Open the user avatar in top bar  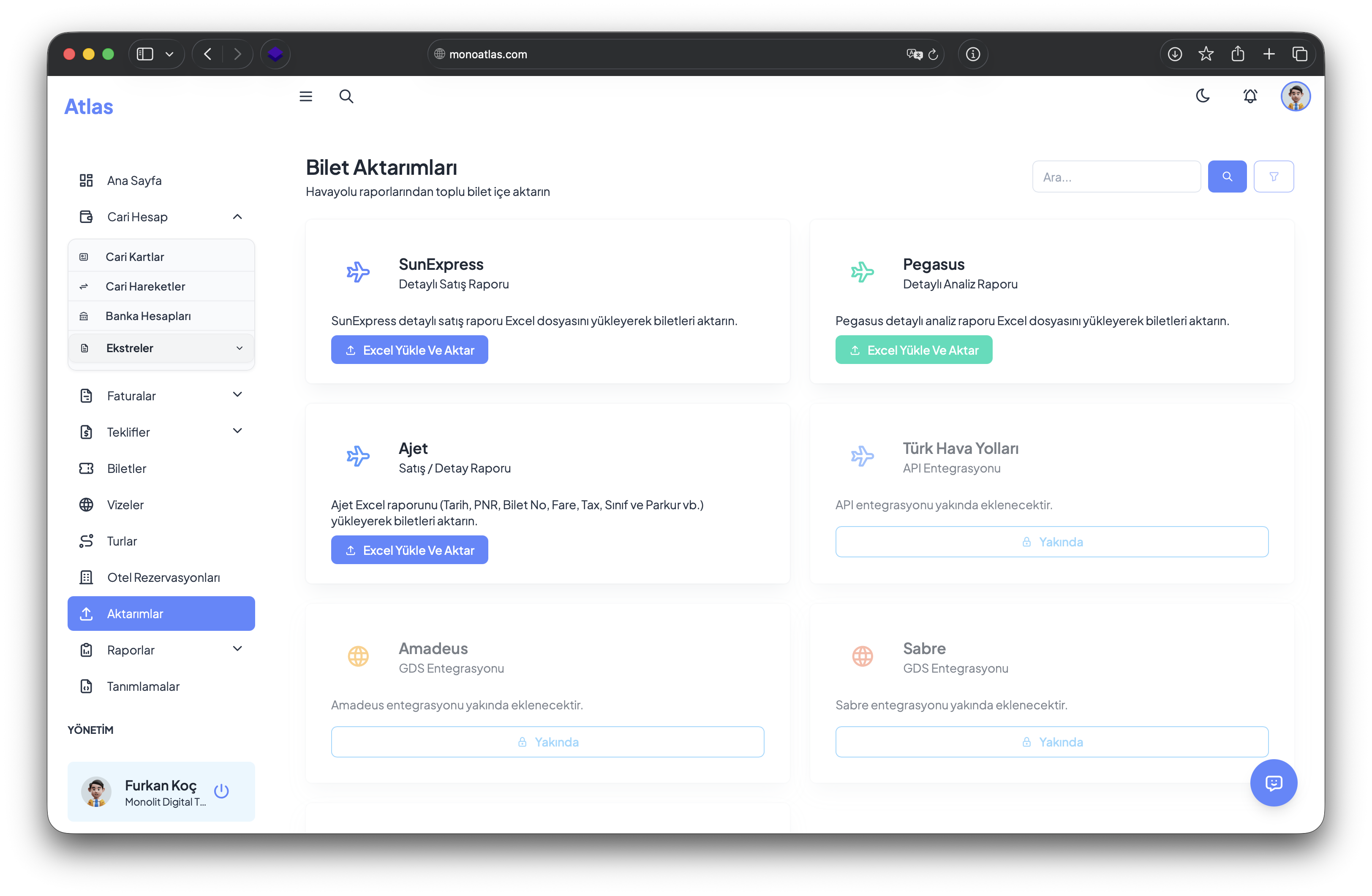point(1295,96)
